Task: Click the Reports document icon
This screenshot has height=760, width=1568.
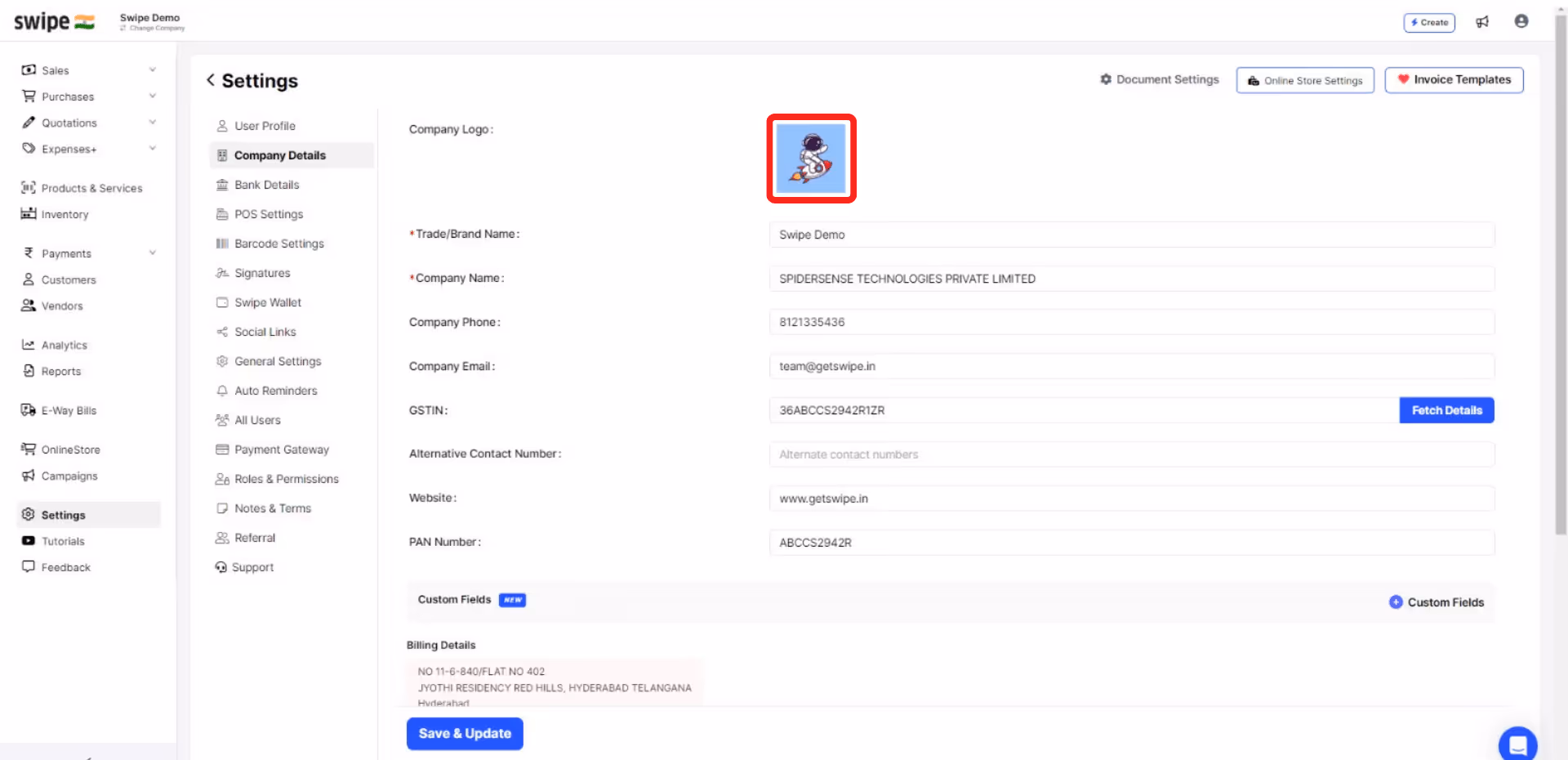Action: pos(29,371)
